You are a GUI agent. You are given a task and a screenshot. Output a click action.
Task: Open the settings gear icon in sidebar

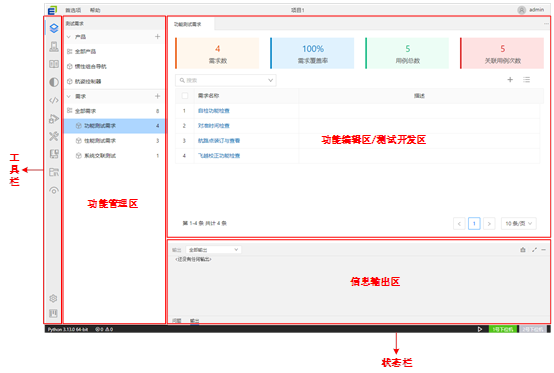pos(53,298)
